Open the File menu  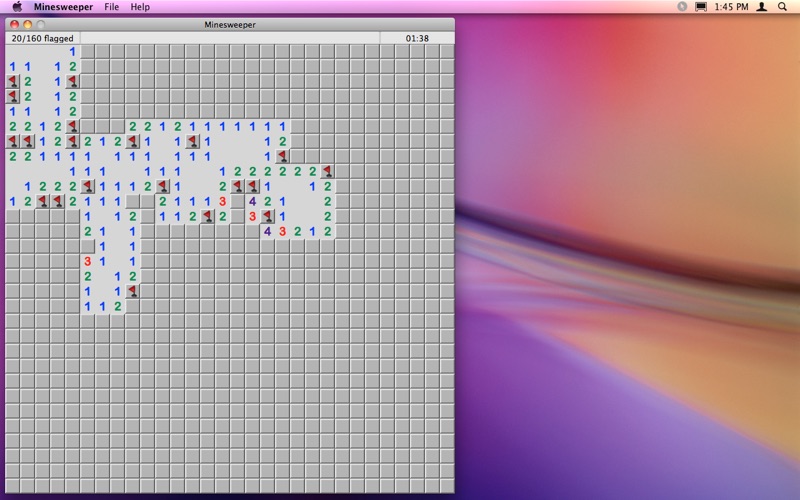(111, 7)
